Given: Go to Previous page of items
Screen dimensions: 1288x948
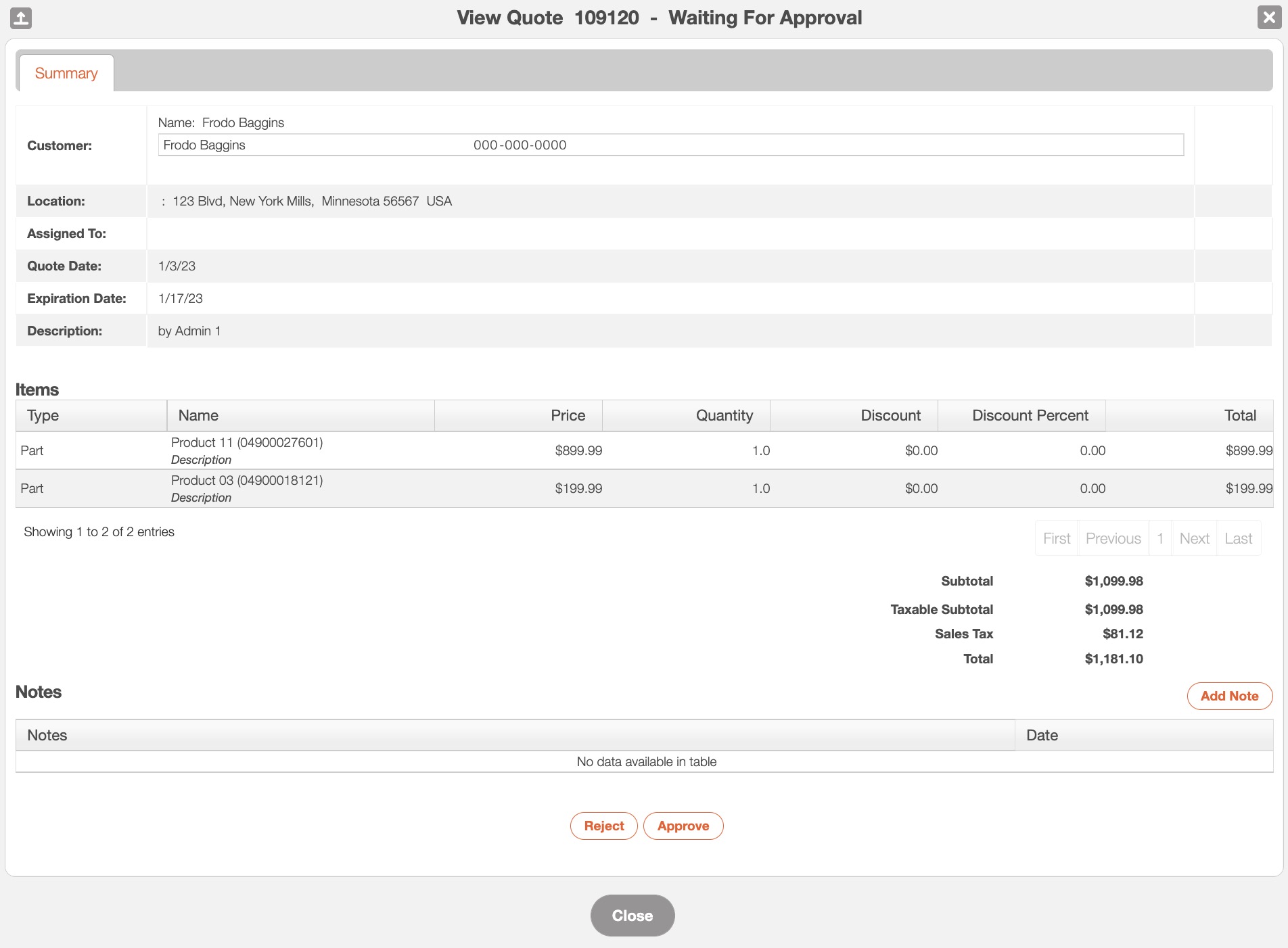Looking at the screenshot, I should tap(1113, 538).
